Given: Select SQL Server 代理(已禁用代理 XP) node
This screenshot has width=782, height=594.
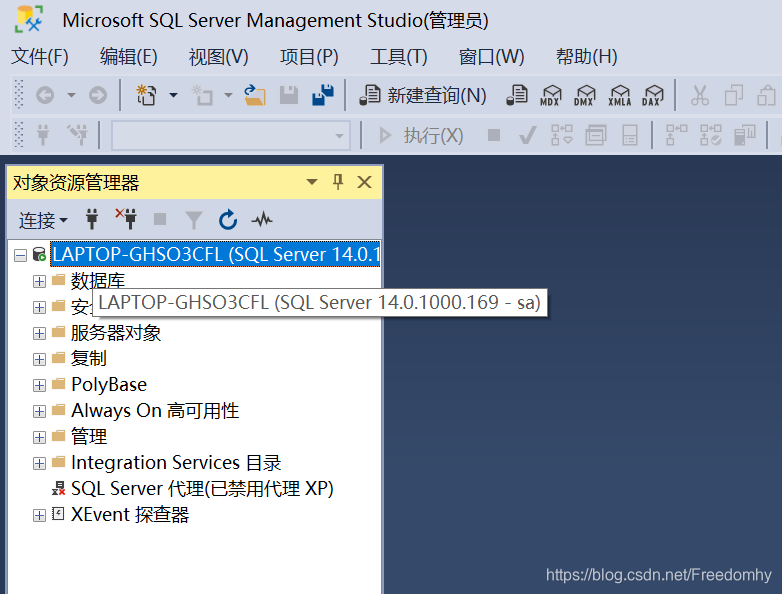Looking at the screenshot, I should (202, 489).
